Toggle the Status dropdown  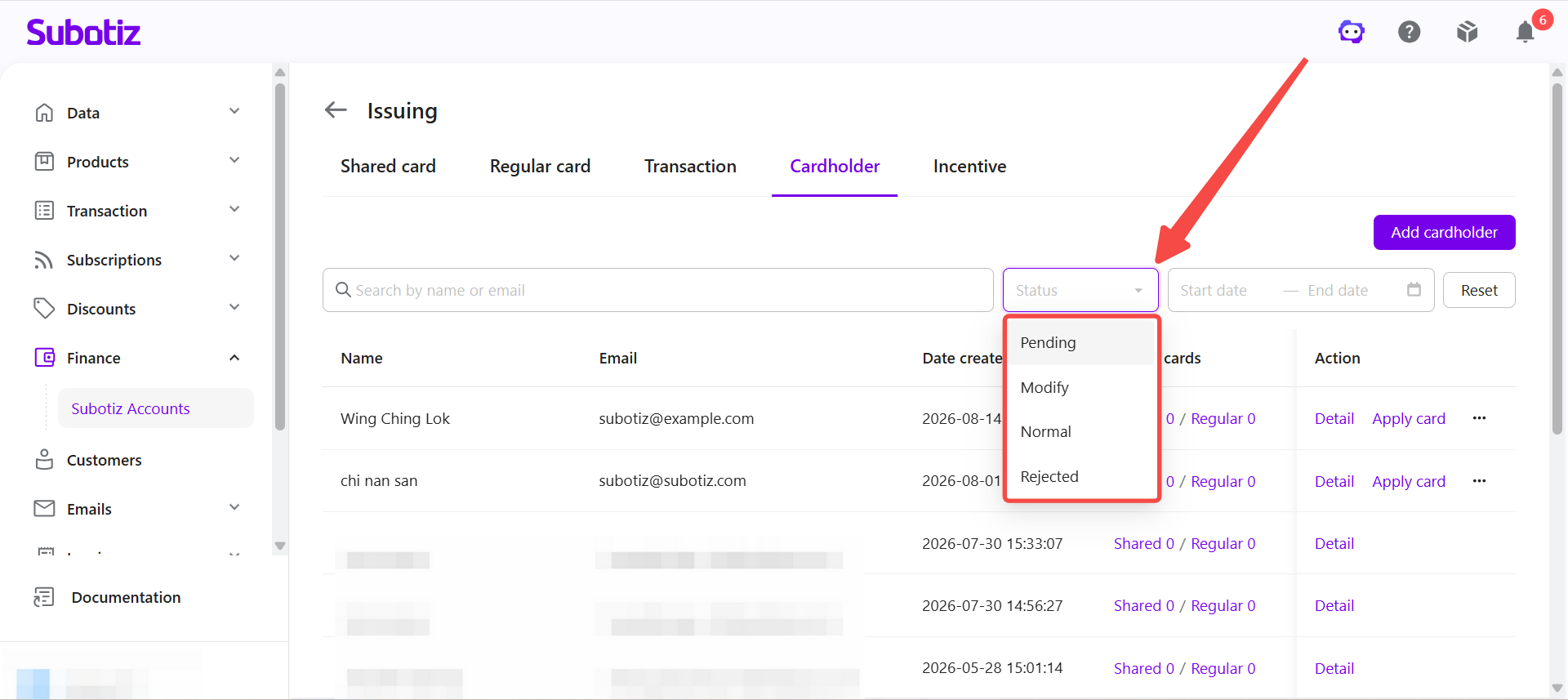[x=1080, y=290]
